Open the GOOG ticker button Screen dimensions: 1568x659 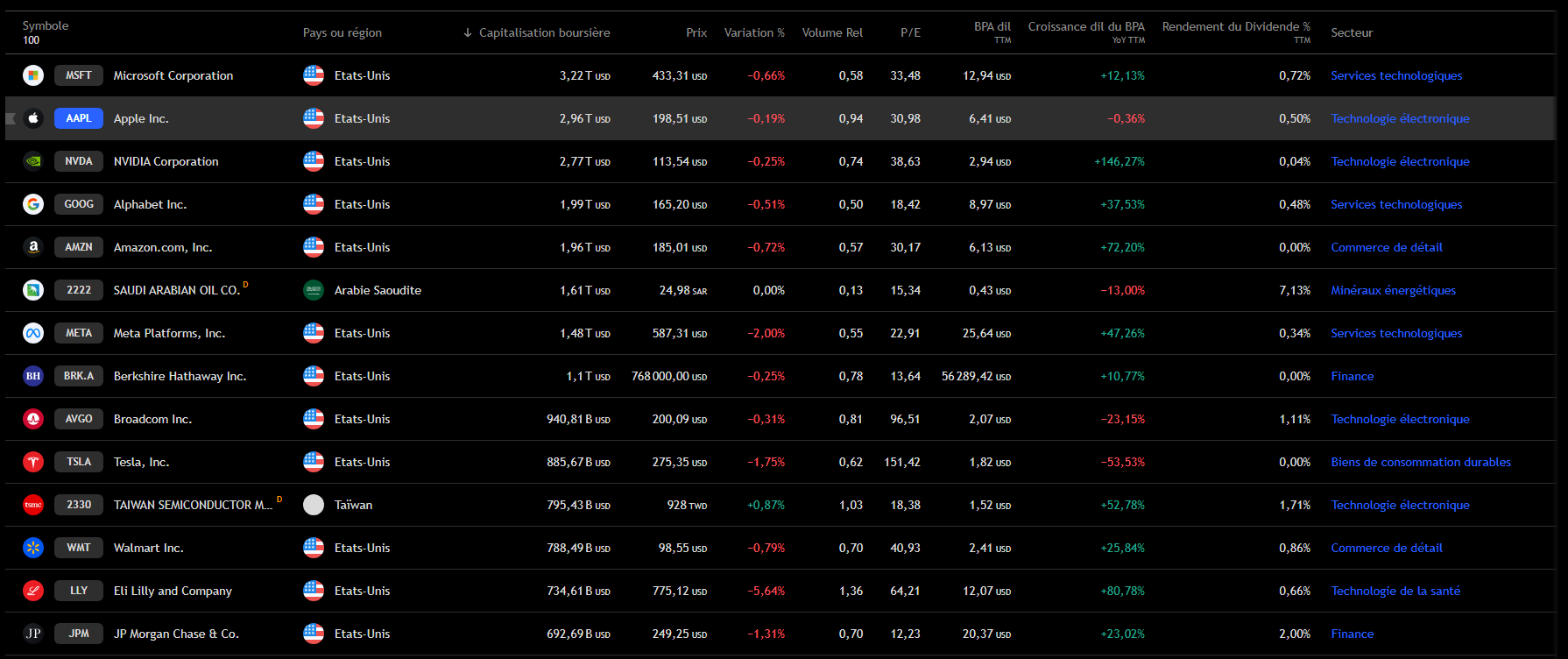(79, 204)
